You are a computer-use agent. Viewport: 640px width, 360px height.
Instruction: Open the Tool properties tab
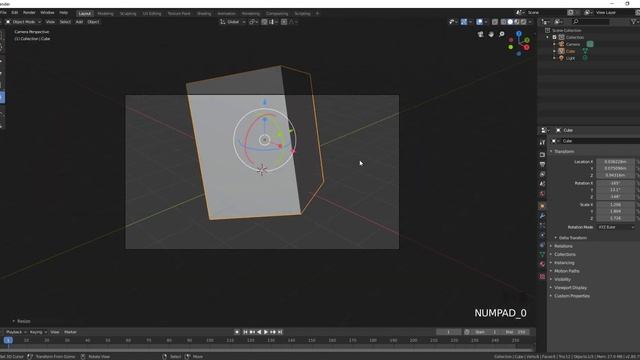pos(542,142)
